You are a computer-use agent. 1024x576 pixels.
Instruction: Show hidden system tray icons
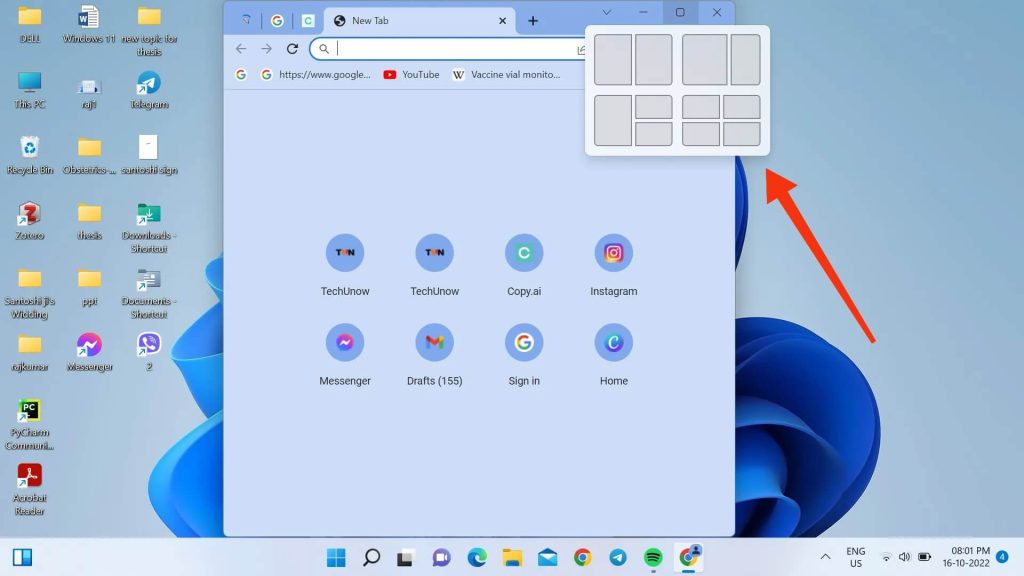click(825, 557)
